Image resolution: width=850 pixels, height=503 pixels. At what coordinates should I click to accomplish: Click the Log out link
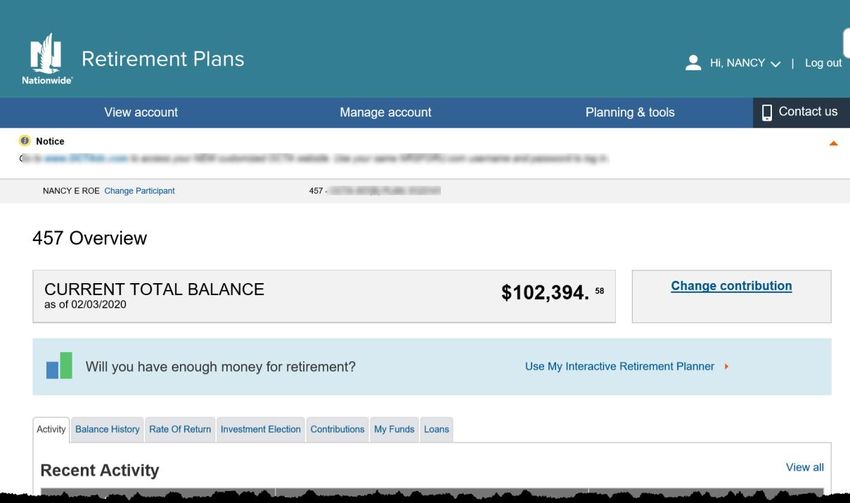[823, 63]
